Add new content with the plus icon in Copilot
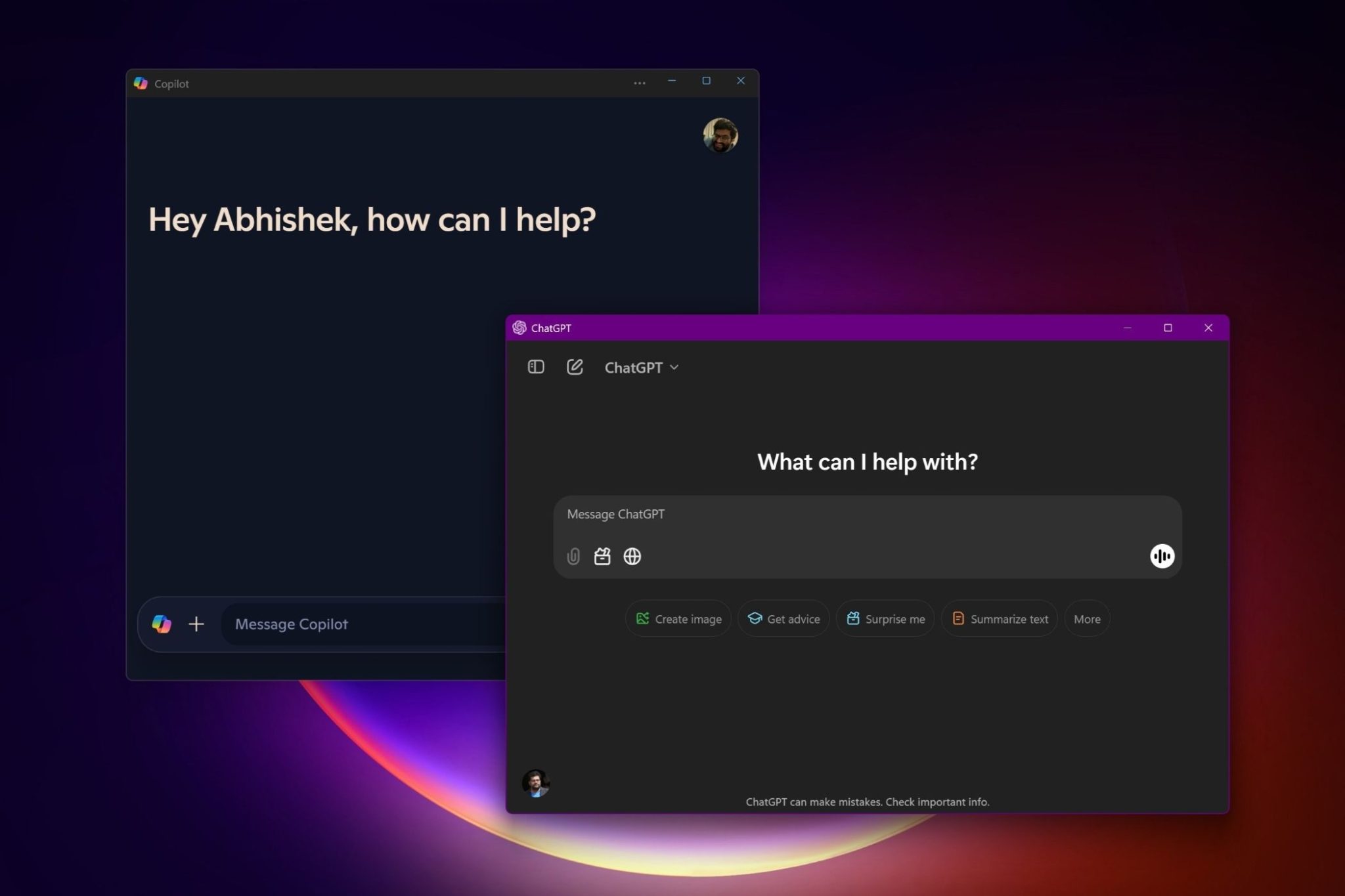 click(x=196, y=624)
